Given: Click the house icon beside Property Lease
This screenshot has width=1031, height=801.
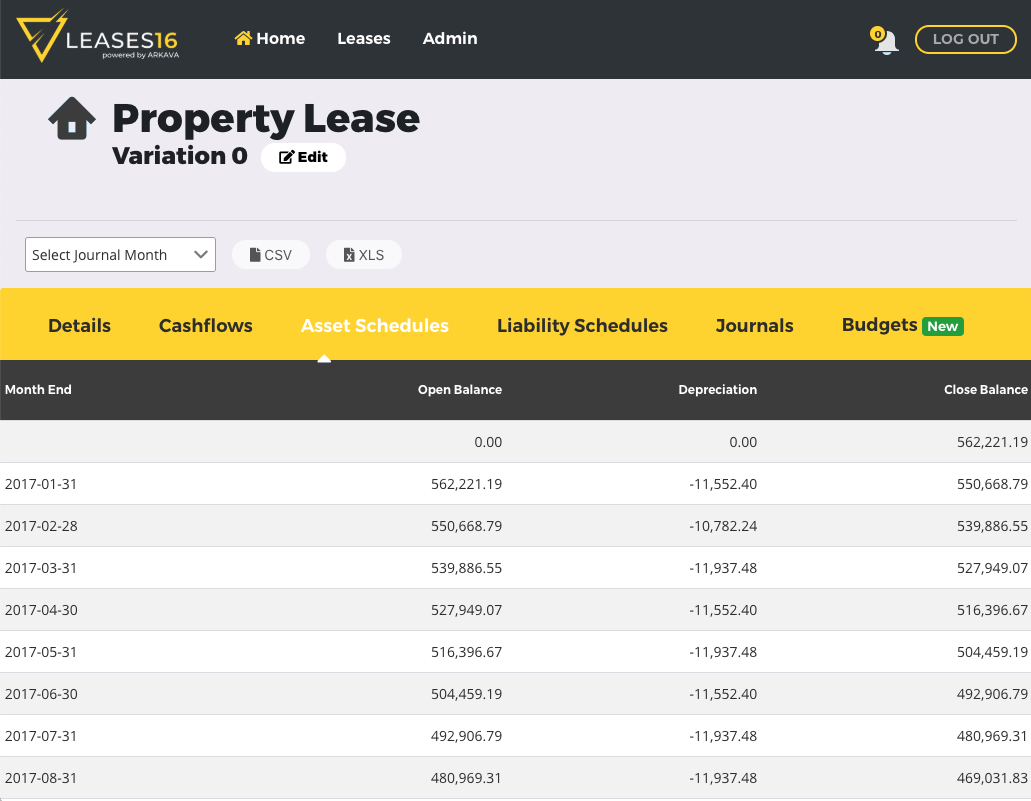Looking at the screenshot, I should click(71, 117).
